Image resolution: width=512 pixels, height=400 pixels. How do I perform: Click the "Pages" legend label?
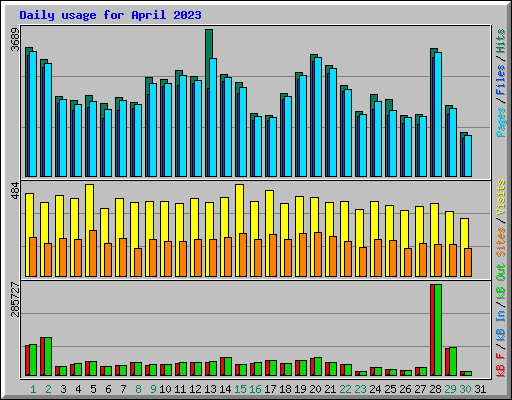click(500, 122)
